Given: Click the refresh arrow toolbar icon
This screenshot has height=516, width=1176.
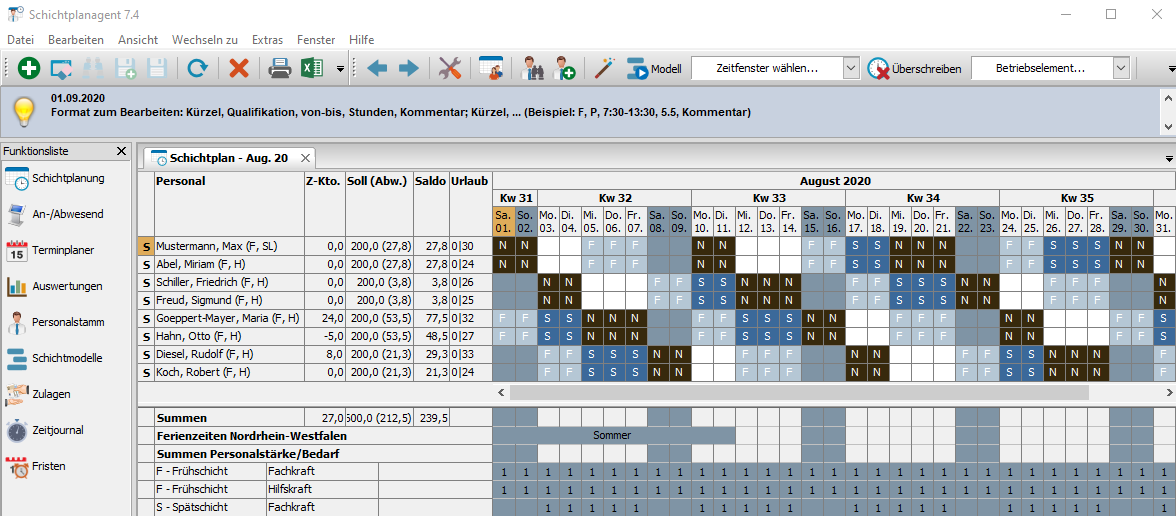Looking at the screenshot, I should (198, 69).
